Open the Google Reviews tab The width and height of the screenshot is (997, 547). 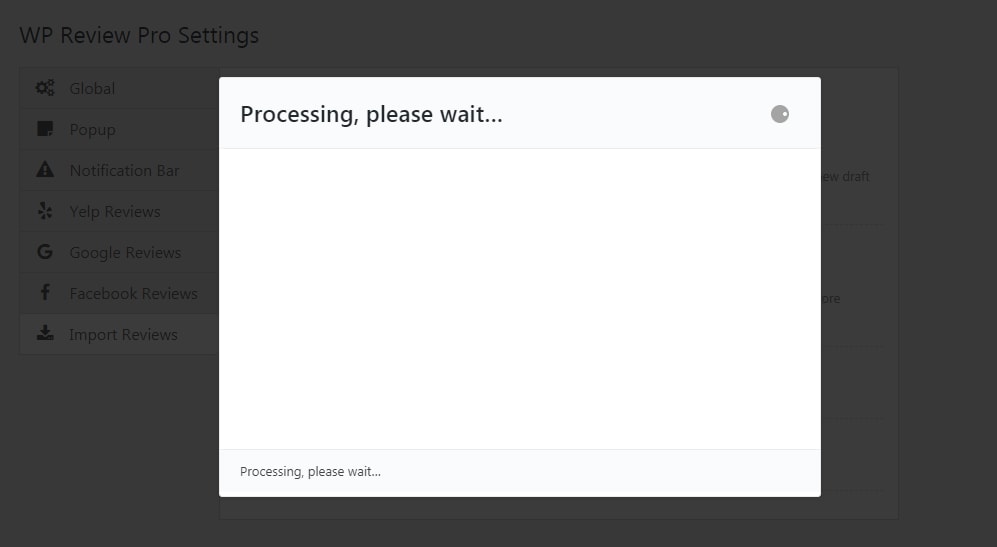tap(125, 252)
